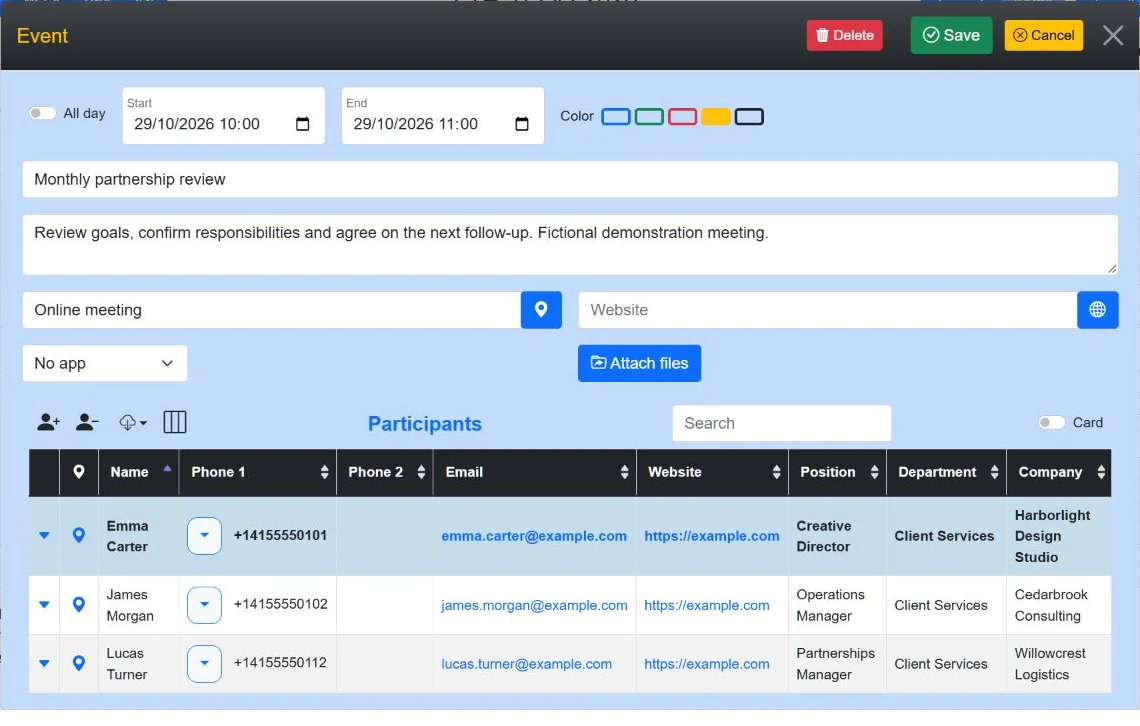Toggle the Card view switch
Viewport: 1140px width, 726px height.
point(1051,422)
